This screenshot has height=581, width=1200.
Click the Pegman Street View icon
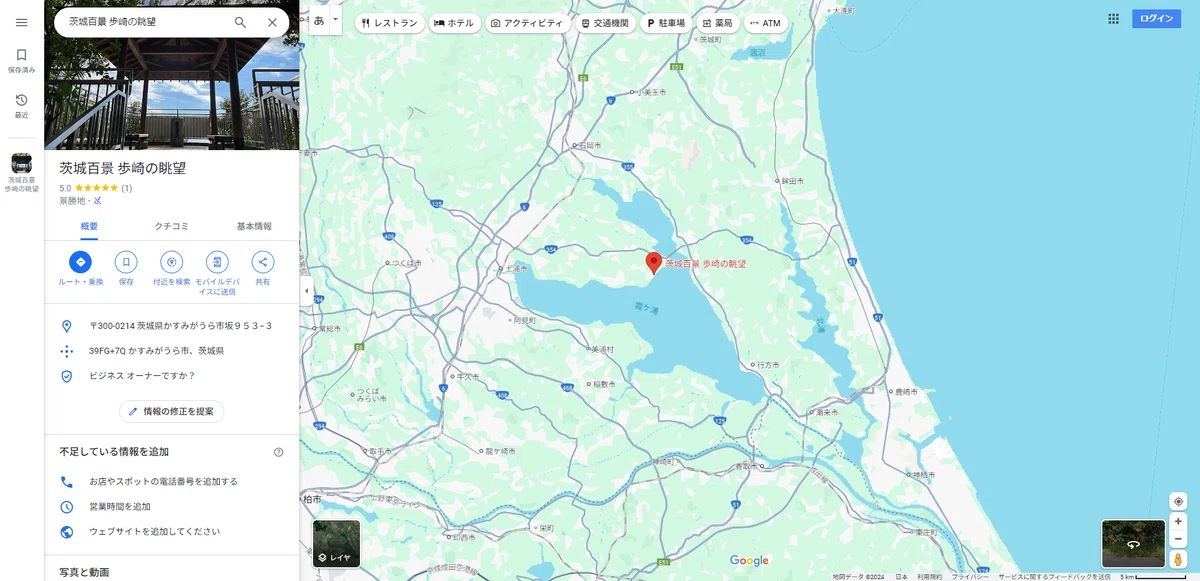(1178, 558)
